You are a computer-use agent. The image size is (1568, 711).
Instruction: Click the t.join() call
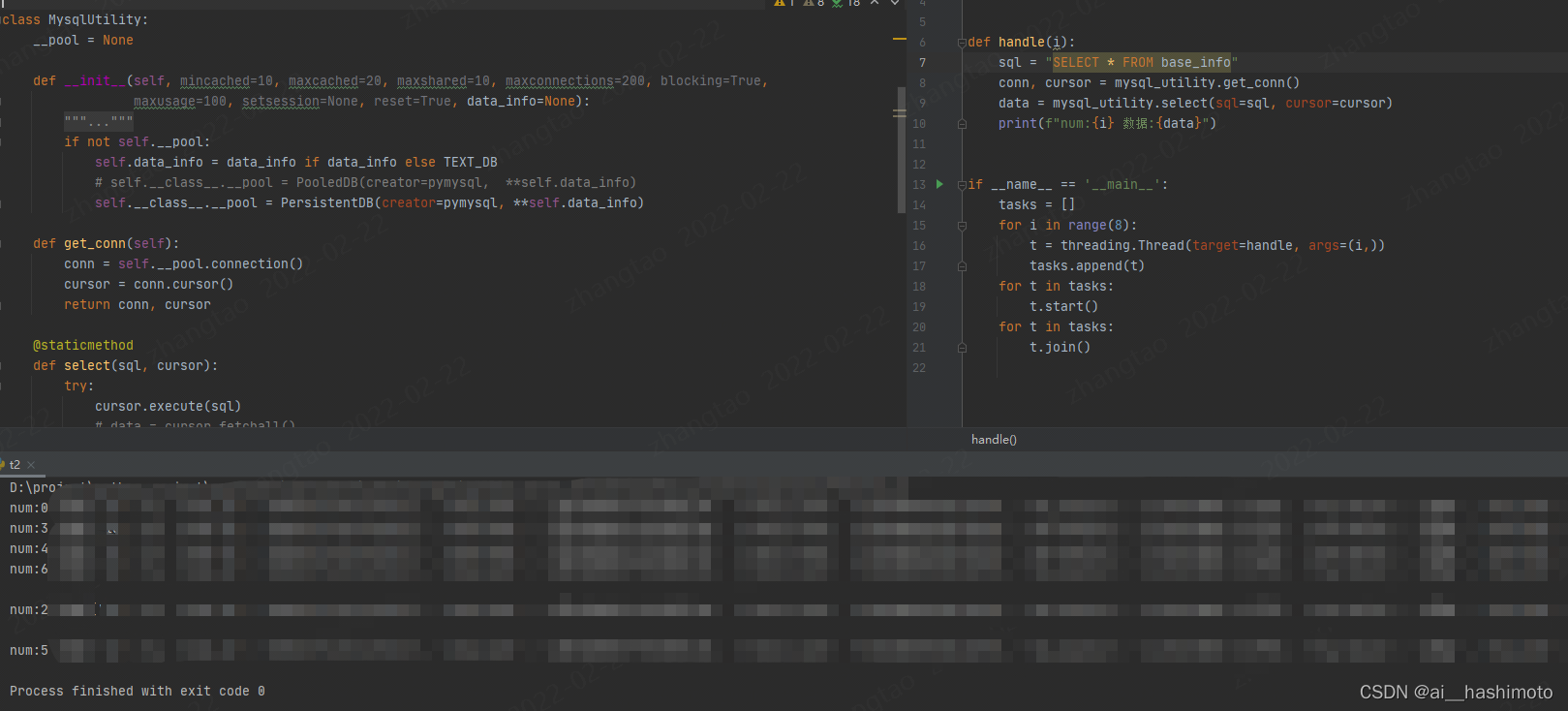click(x=1060, y=348)
